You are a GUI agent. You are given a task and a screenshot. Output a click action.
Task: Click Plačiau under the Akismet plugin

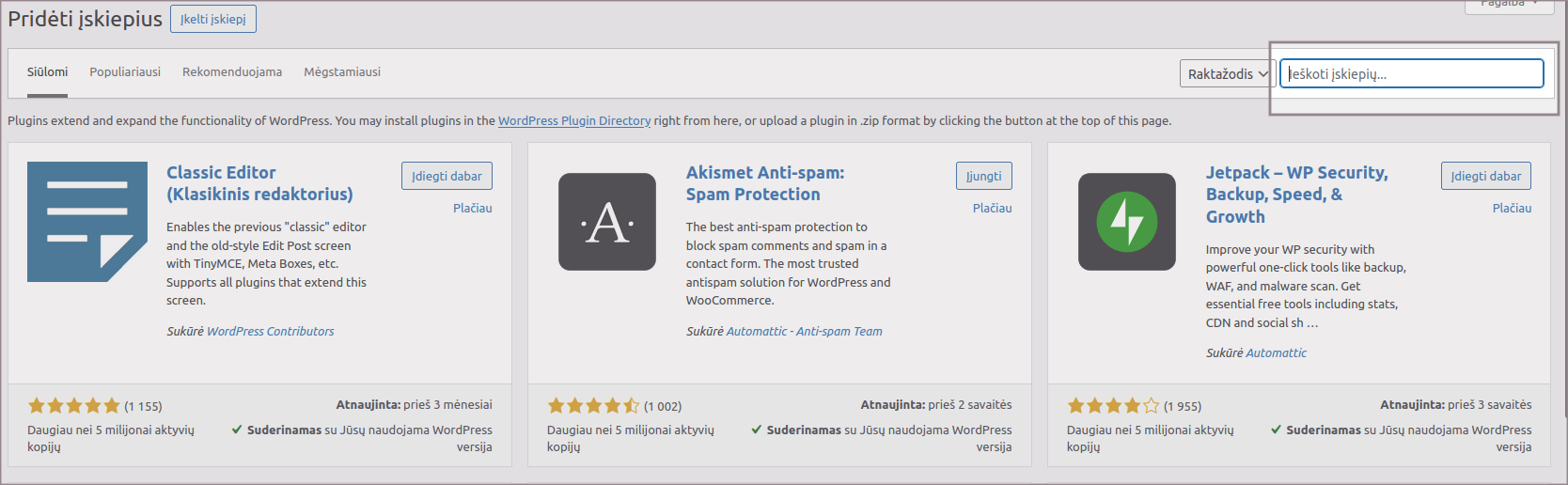coord(992,208)
